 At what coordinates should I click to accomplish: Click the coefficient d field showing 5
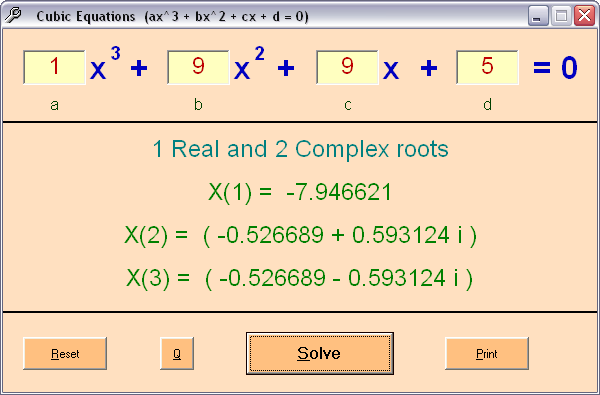coord(487,67)
